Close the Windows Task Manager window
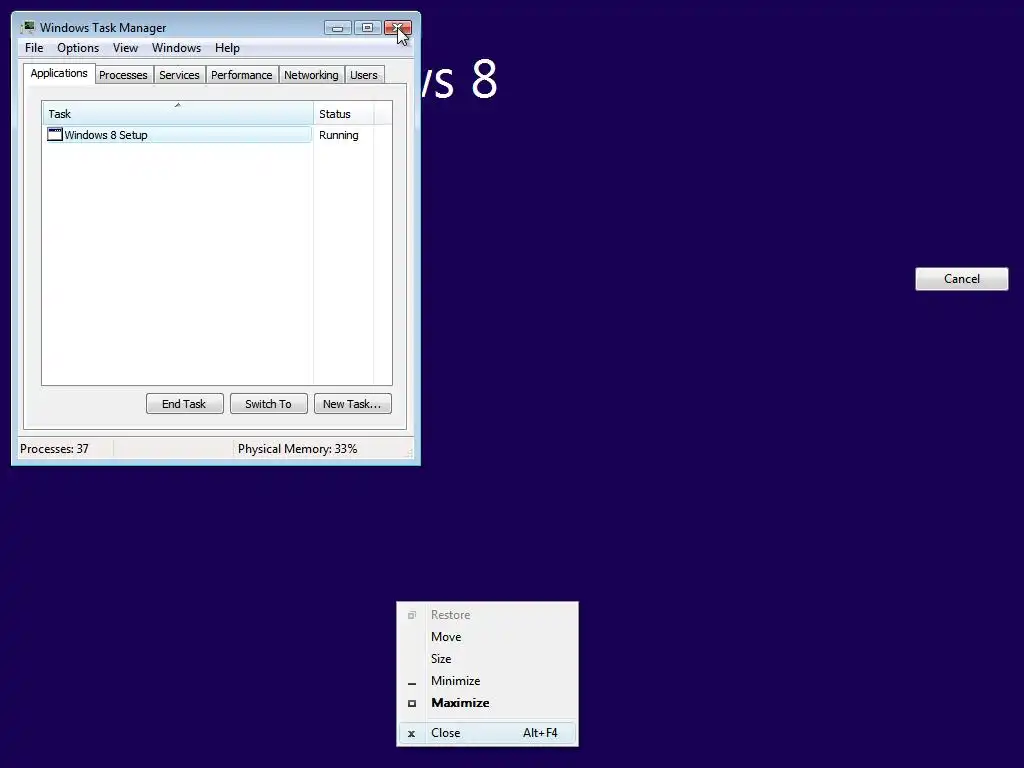The height and width of the screenshot is (768, 1024). (x=398, y=27)
